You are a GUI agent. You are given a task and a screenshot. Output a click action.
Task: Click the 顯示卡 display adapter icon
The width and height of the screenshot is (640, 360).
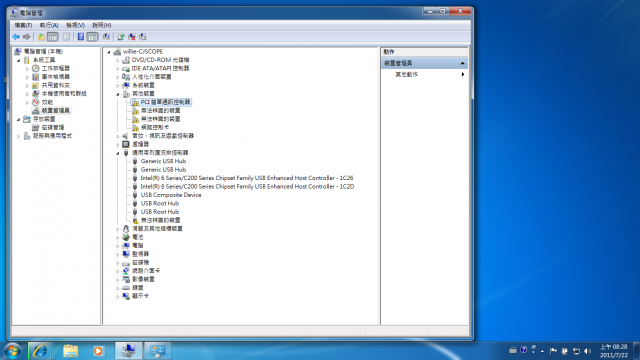tap(126, 296)
